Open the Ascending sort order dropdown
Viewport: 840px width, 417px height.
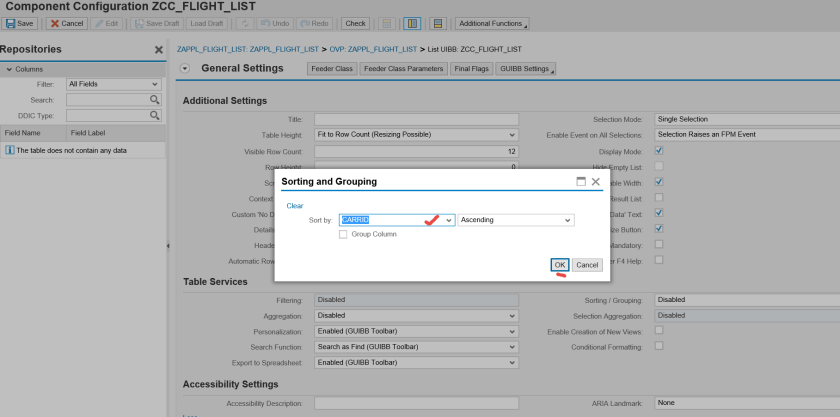[x=567, y=220]
